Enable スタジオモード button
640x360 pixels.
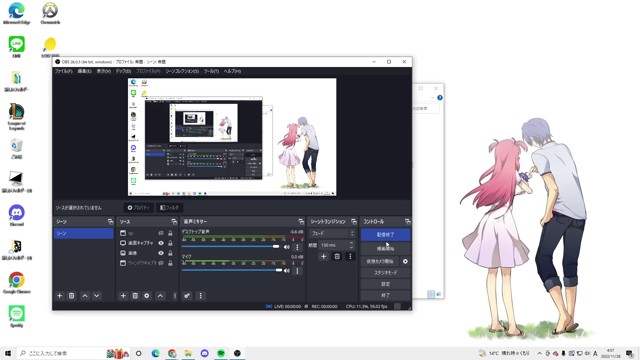[x=386, y=273]
